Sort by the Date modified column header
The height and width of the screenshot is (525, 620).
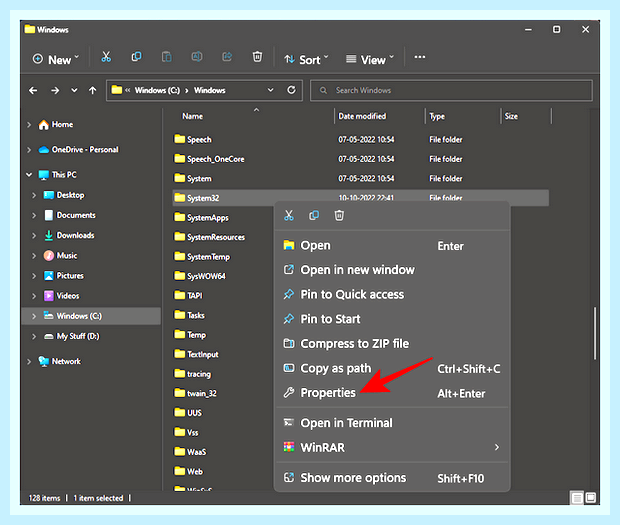coord(362,116)
